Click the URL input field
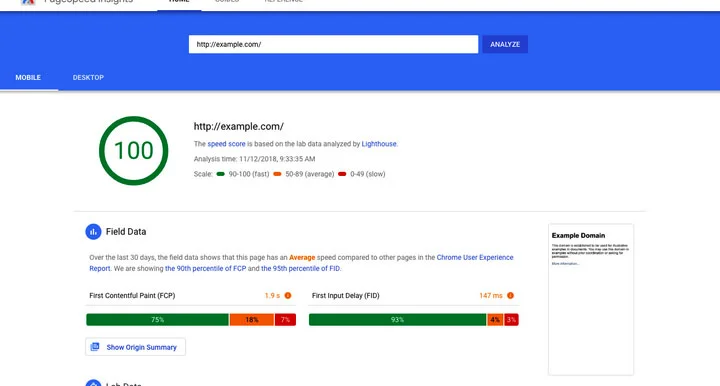This screenshot has height=386, width=720. (x=333, y=45)
